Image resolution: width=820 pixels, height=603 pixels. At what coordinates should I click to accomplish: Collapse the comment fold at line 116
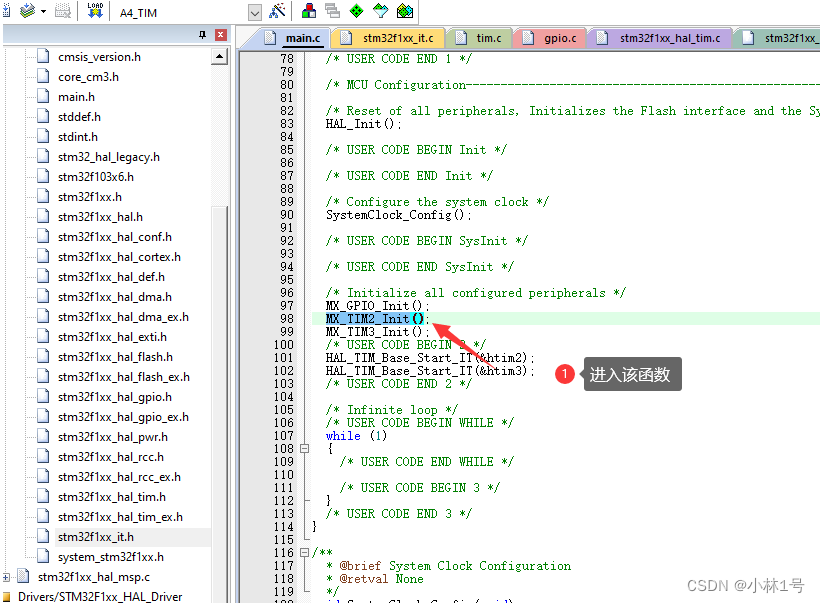click(304, 552)
